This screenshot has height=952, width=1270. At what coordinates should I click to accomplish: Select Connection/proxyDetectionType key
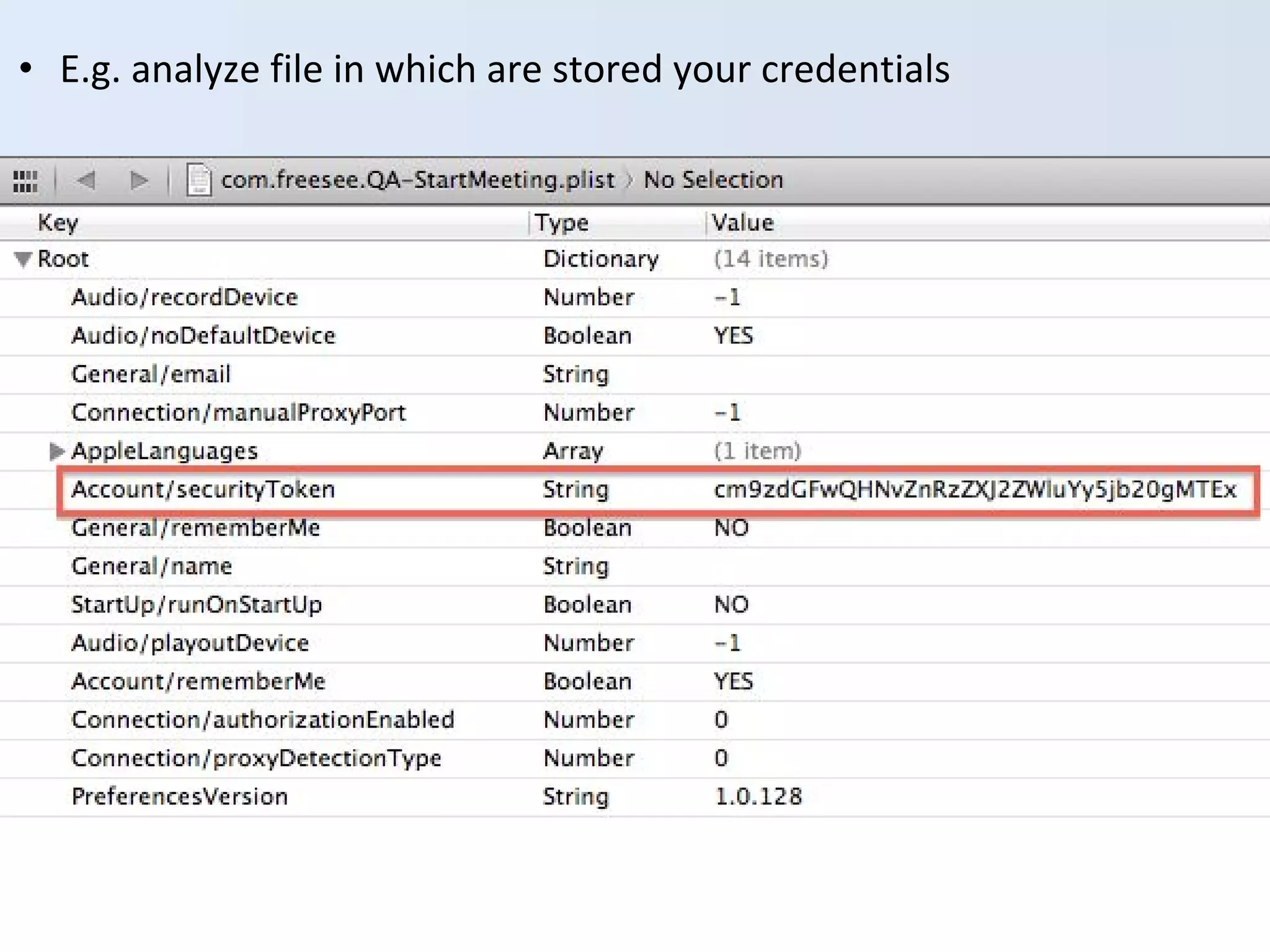(257, 759)
